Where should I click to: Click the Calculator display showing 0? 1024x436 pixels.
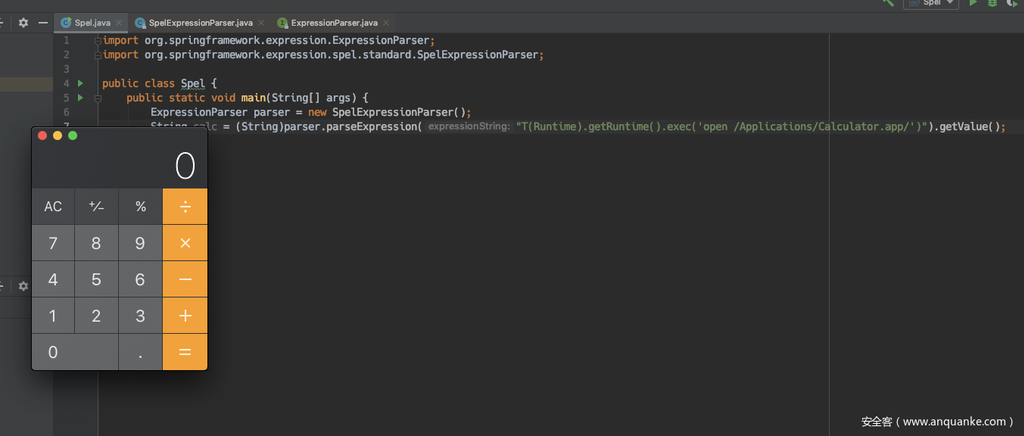[x=120, y=165]
